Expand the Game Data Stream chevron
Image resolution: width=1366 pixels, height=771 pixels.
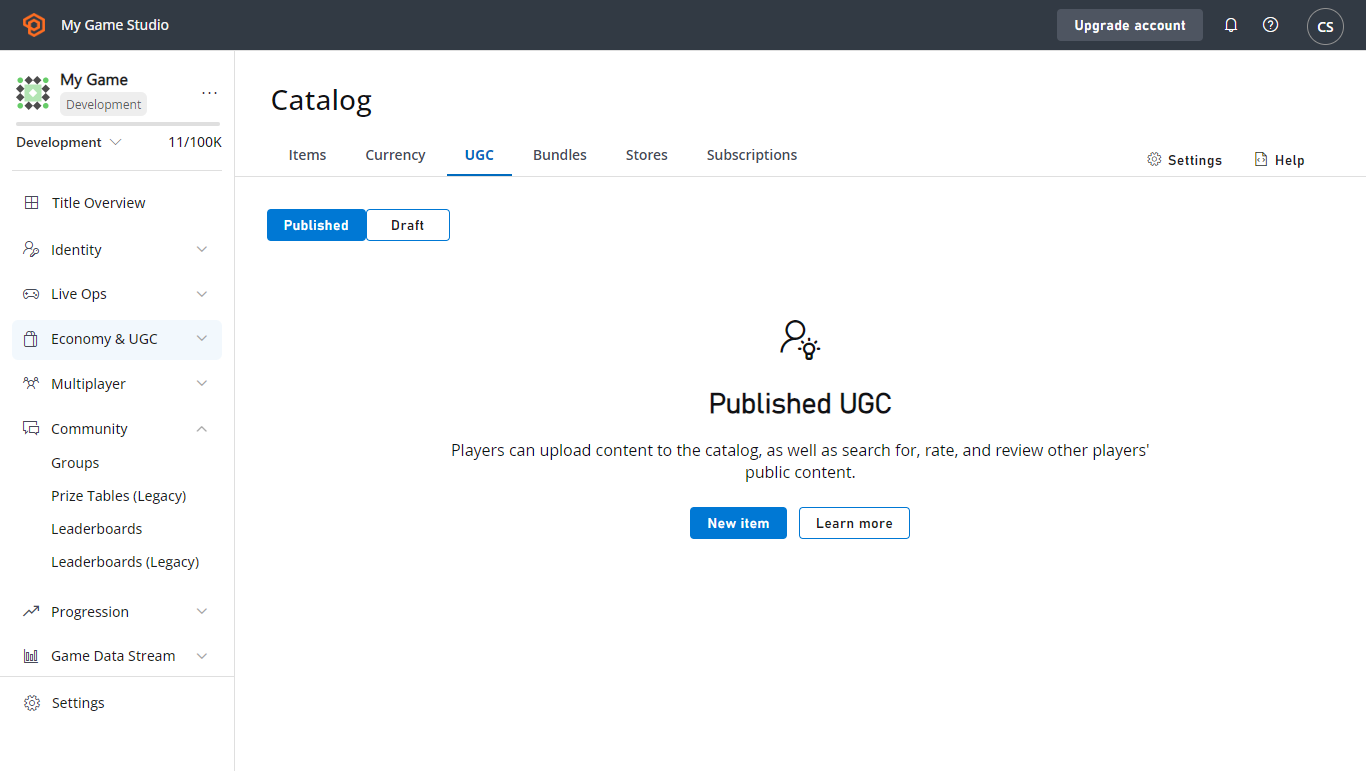point(202,656)
